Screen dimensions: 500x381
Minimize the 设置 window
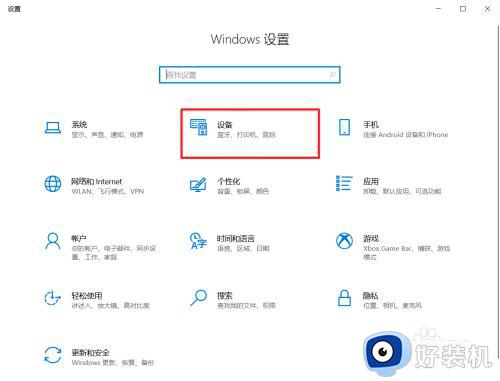(438, 9)
